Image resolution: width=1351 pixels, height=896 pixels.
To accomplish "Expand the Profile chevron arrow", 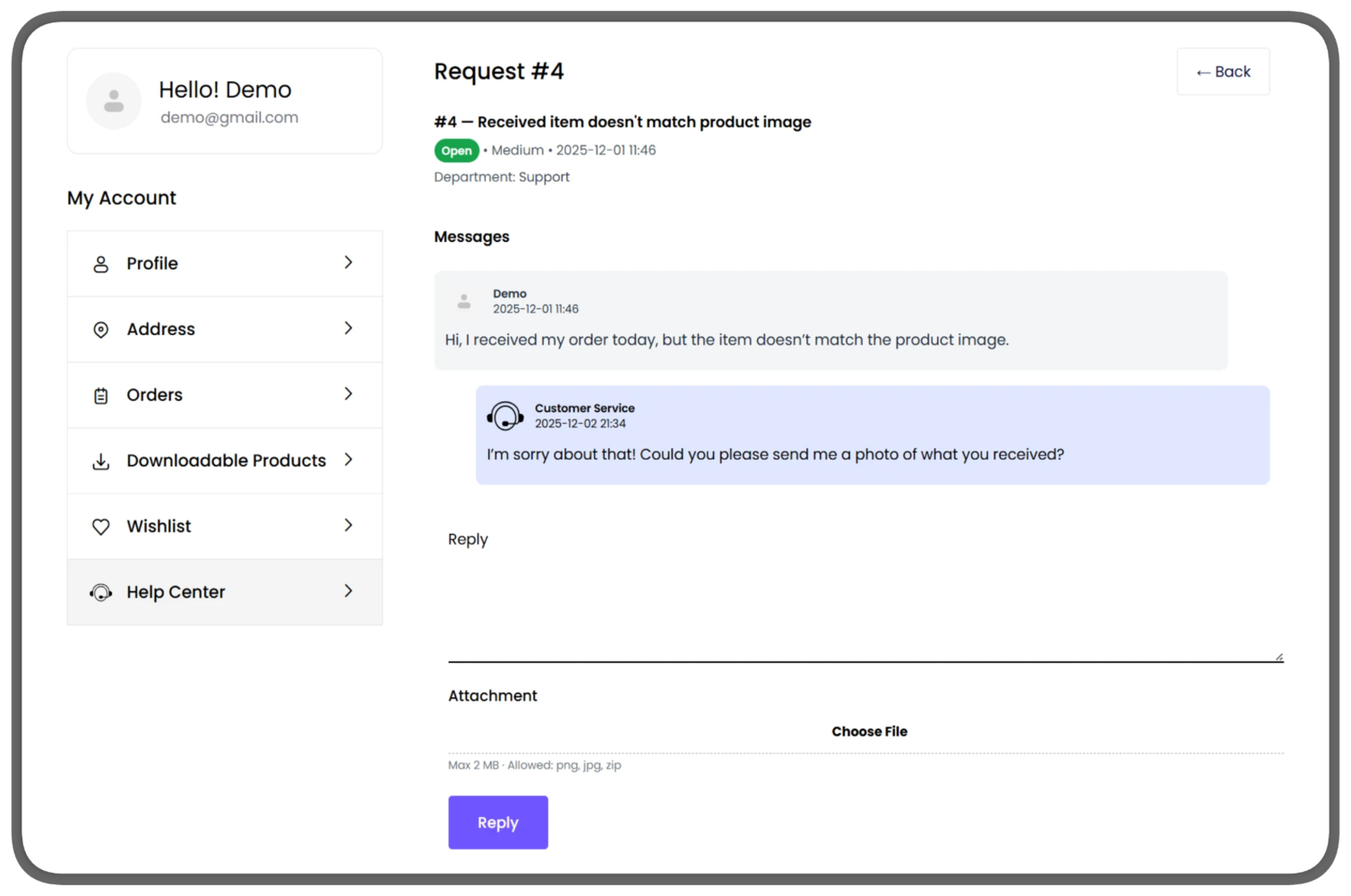I will pyautogui.click(x=349, y=263).
